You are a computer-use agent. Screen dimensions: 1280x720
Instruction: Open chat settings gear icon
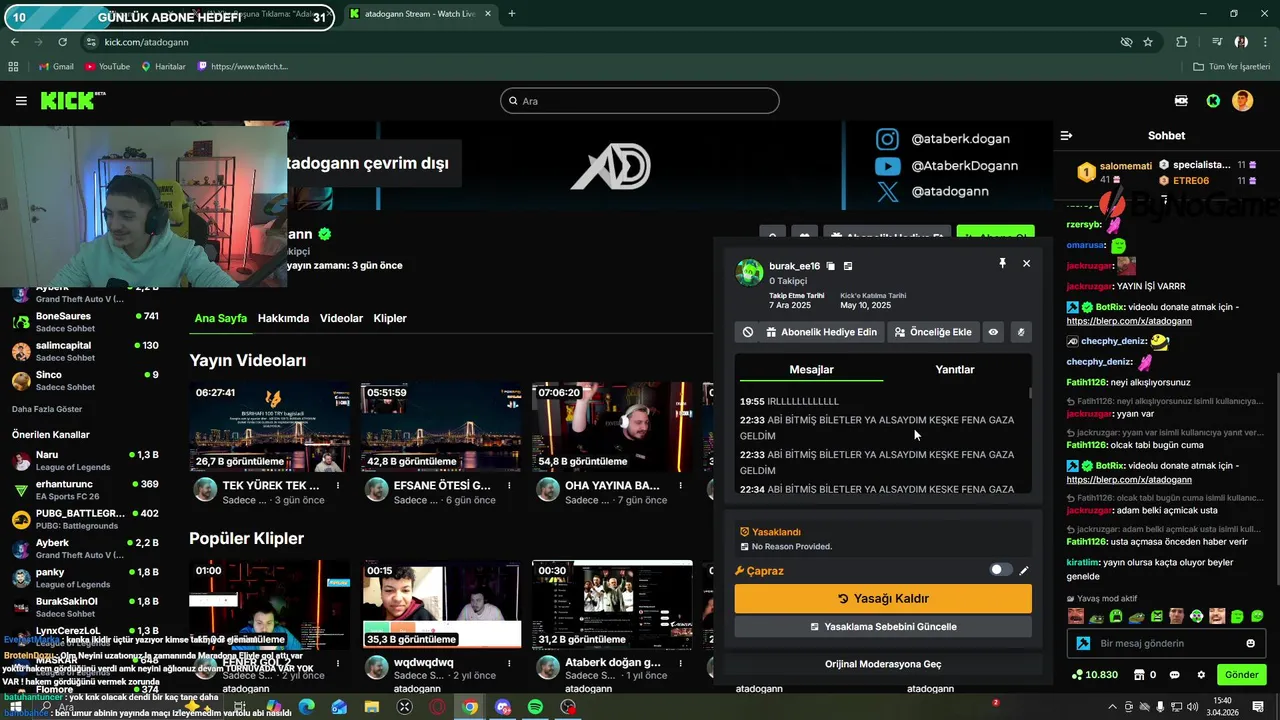pyautogui.click(x=1201, y=675)
